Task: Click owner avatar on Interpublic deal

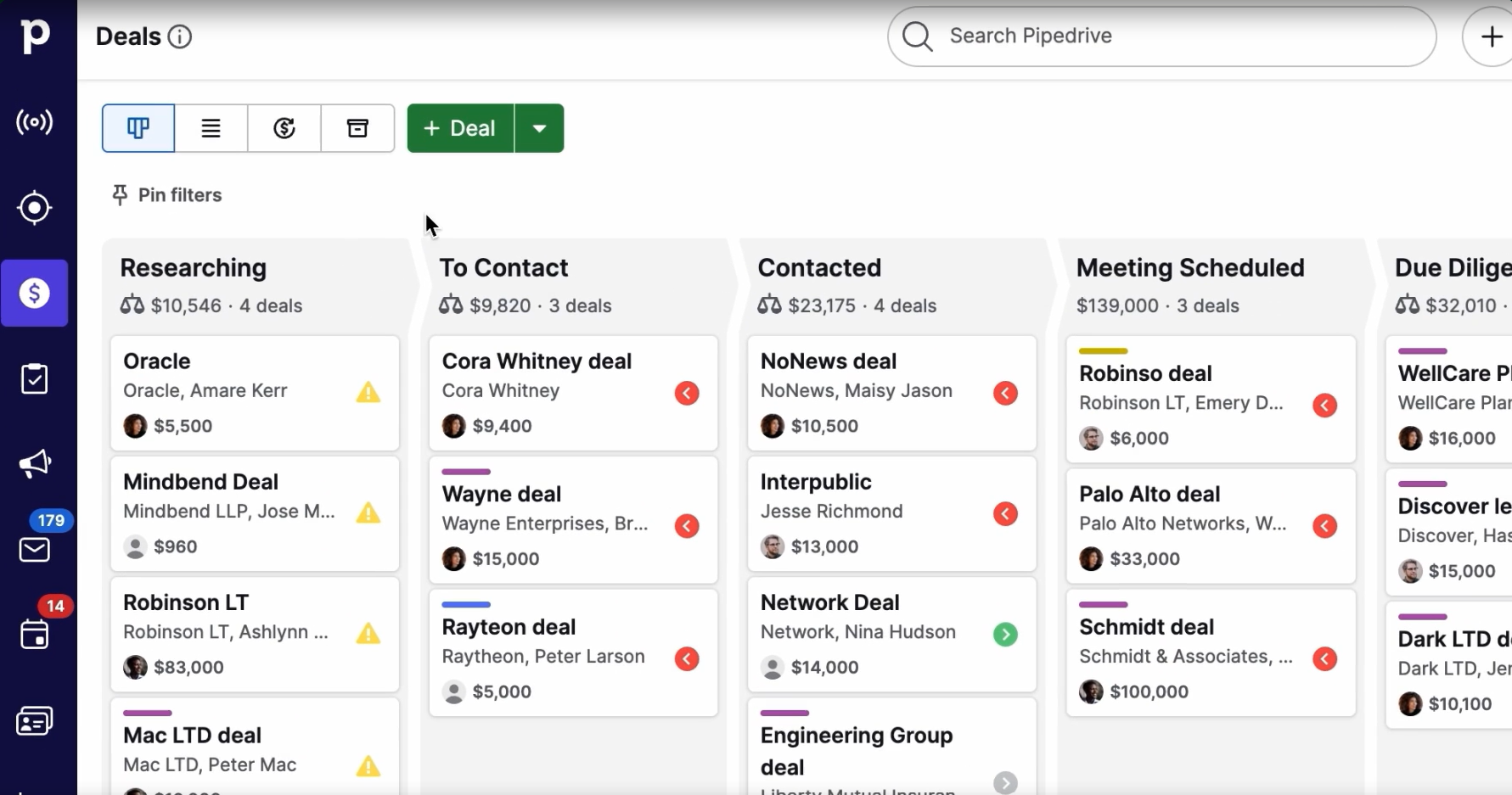Action: pos(773,546)
